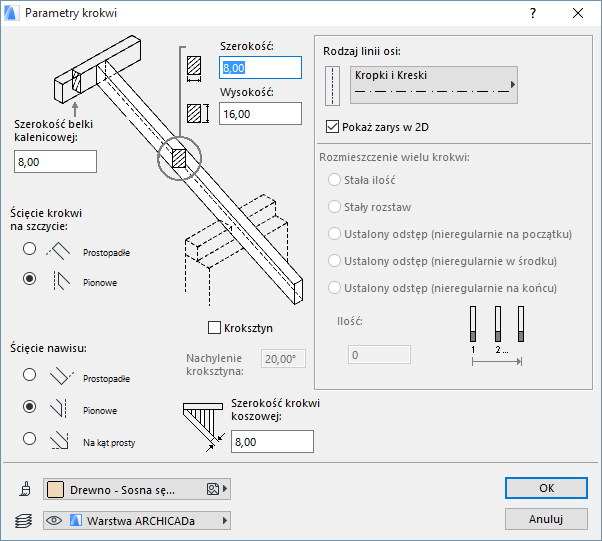Click arrow on line type selector

tap(513, 84)
